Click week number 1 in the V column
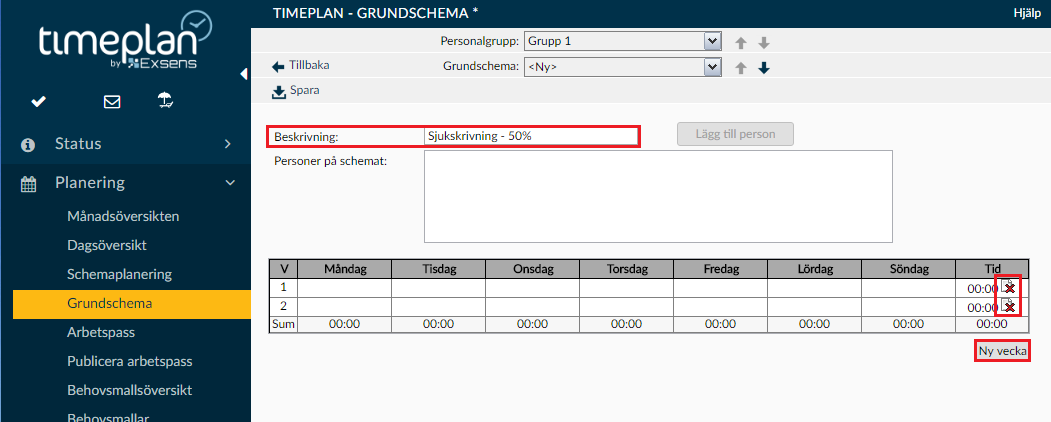The width and height of the screenshot is (1051, 422). 284,288
